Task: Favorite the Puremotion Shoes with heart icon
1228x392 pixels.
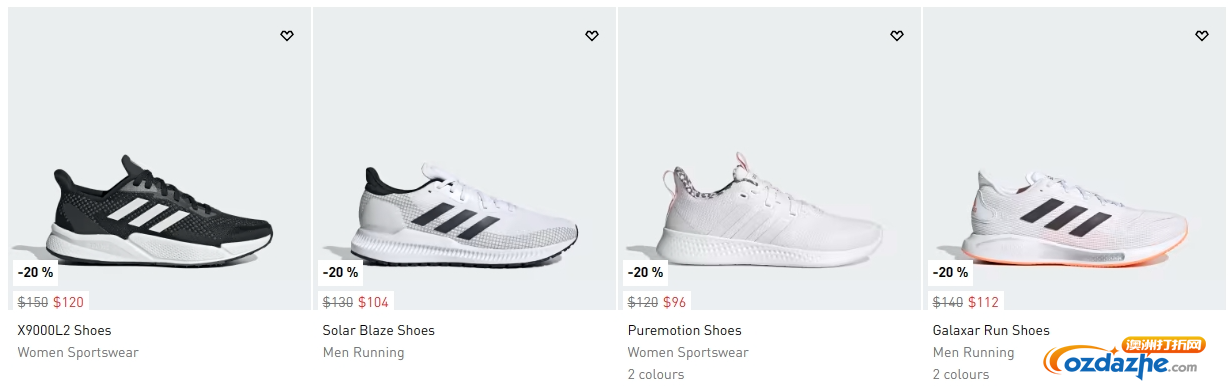Action: pos(897,36)
